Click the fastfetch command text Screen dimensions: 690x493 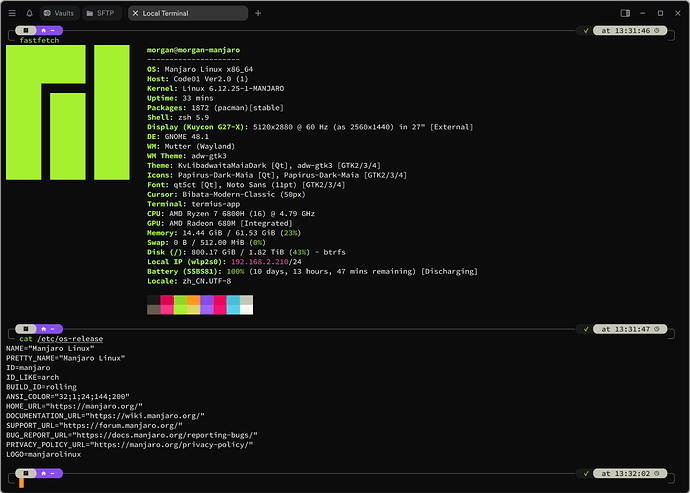point(39,40)
